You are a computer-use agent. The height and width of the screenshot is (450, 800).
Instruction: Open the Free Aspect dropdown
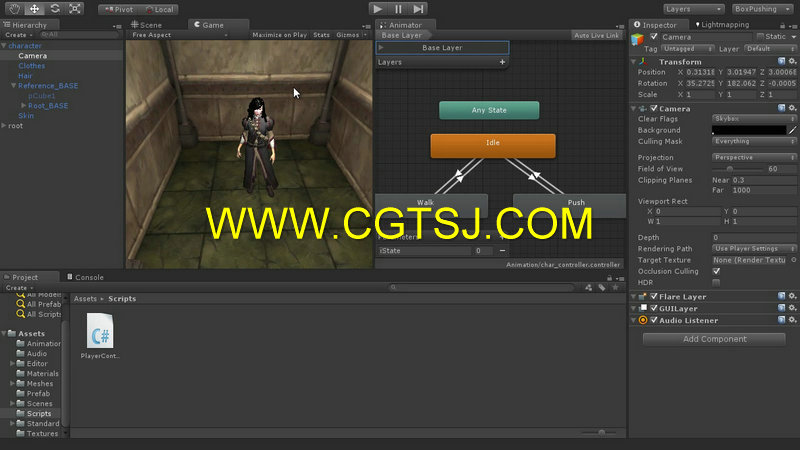[x=179, y=35]
